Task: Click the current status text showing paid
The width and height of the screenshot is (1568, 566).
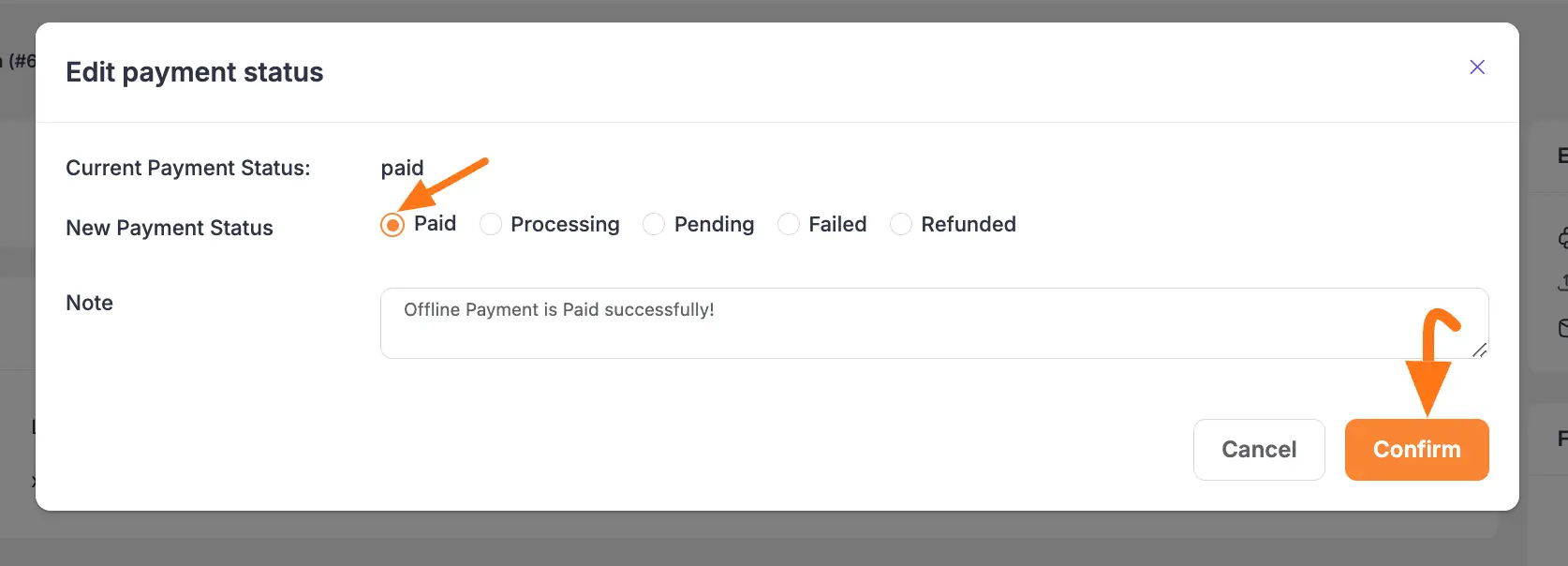Action: click(x=401, y=167)
